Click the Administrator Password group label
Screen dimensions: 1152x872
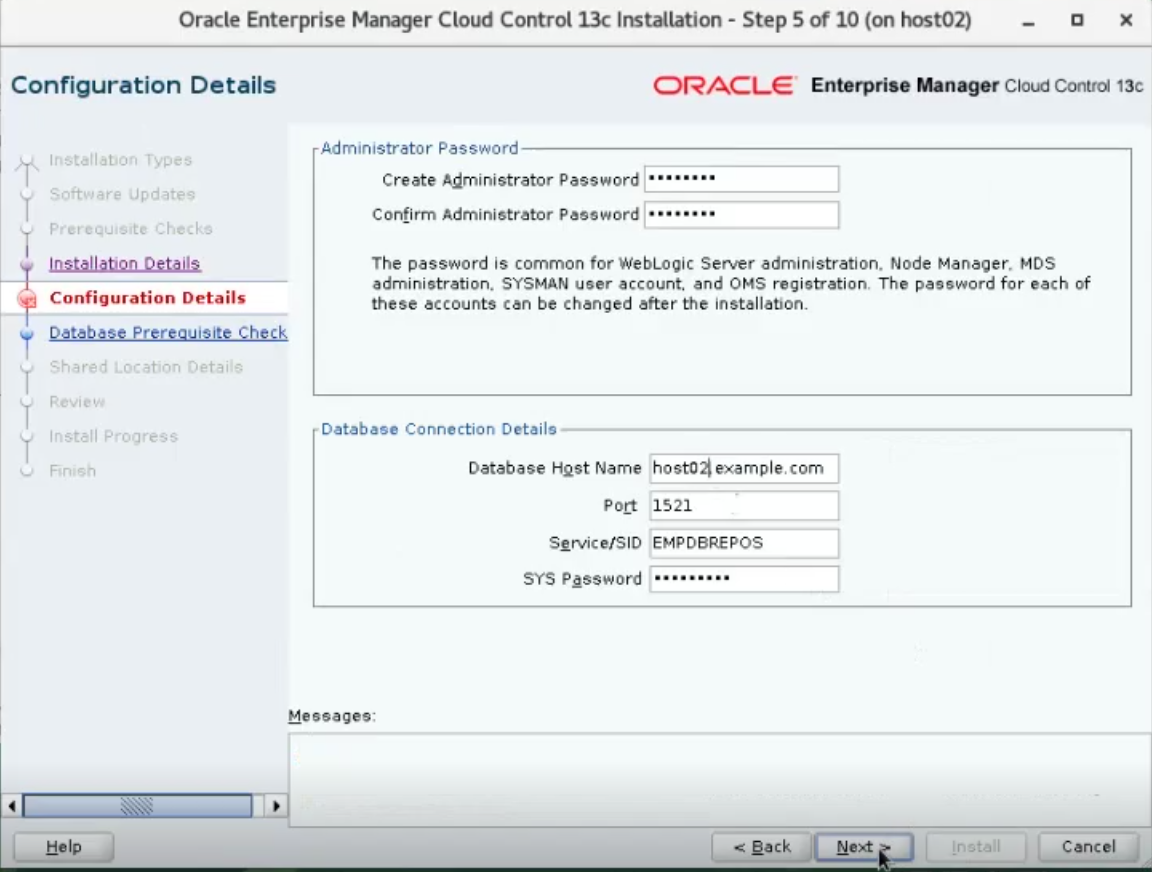420,148
